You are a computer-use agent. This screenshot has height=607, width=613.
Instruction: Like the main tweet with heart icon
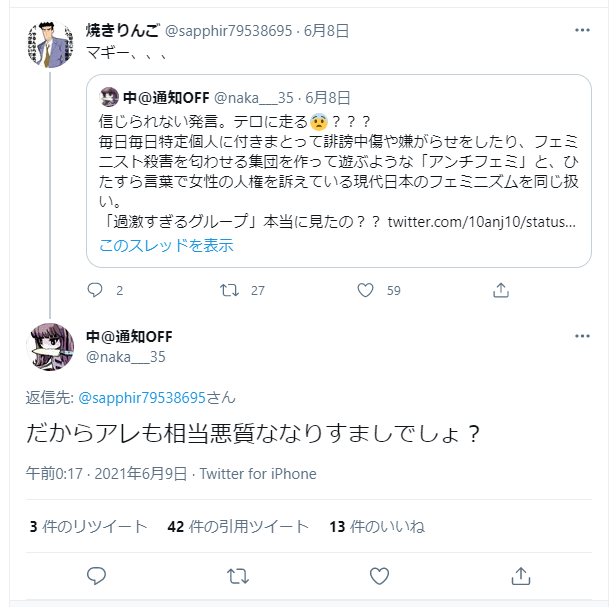379,576
